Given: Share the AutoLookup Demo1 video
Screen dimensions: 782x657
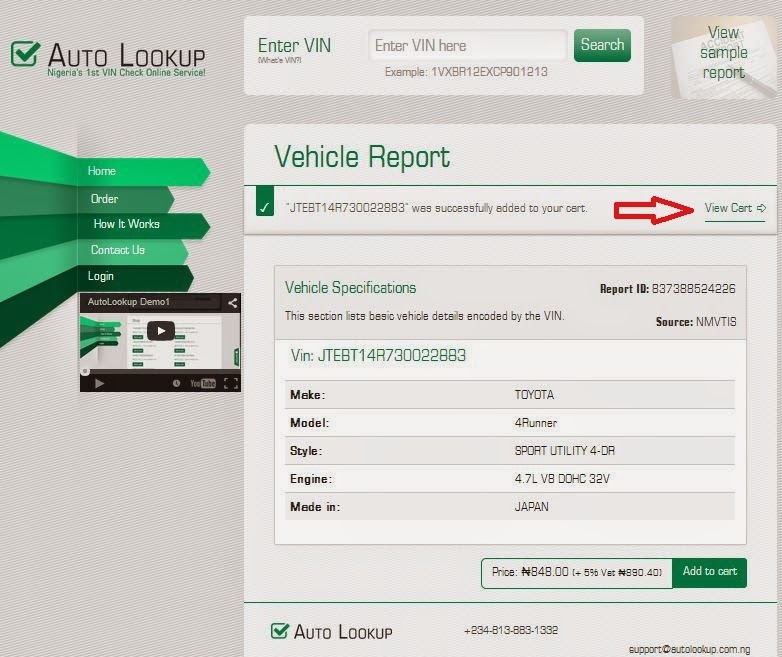Looking at the screenshot, I should 232,303.
